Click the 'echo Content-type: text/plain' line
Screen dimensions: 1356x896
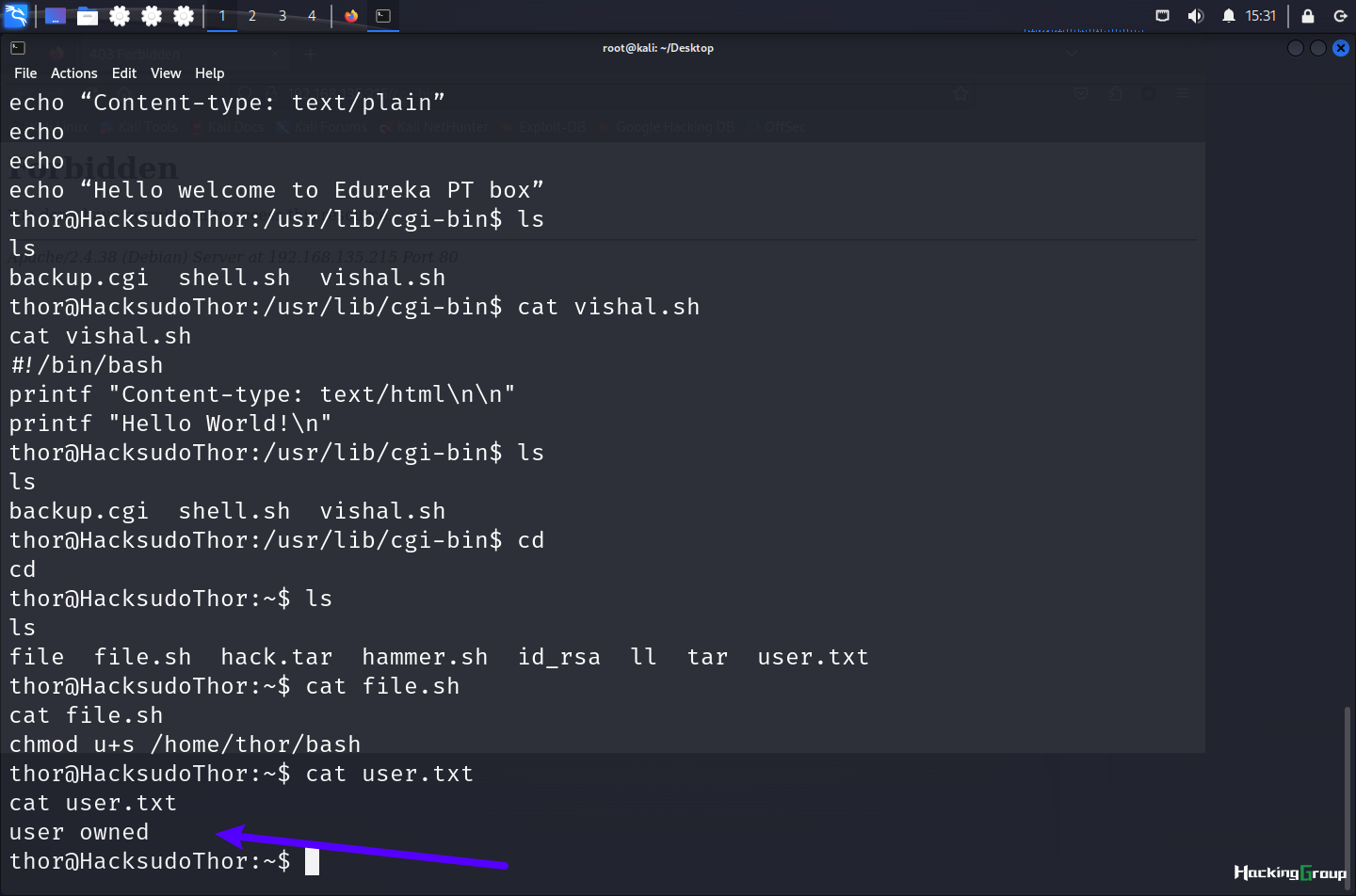pos(227,103)
